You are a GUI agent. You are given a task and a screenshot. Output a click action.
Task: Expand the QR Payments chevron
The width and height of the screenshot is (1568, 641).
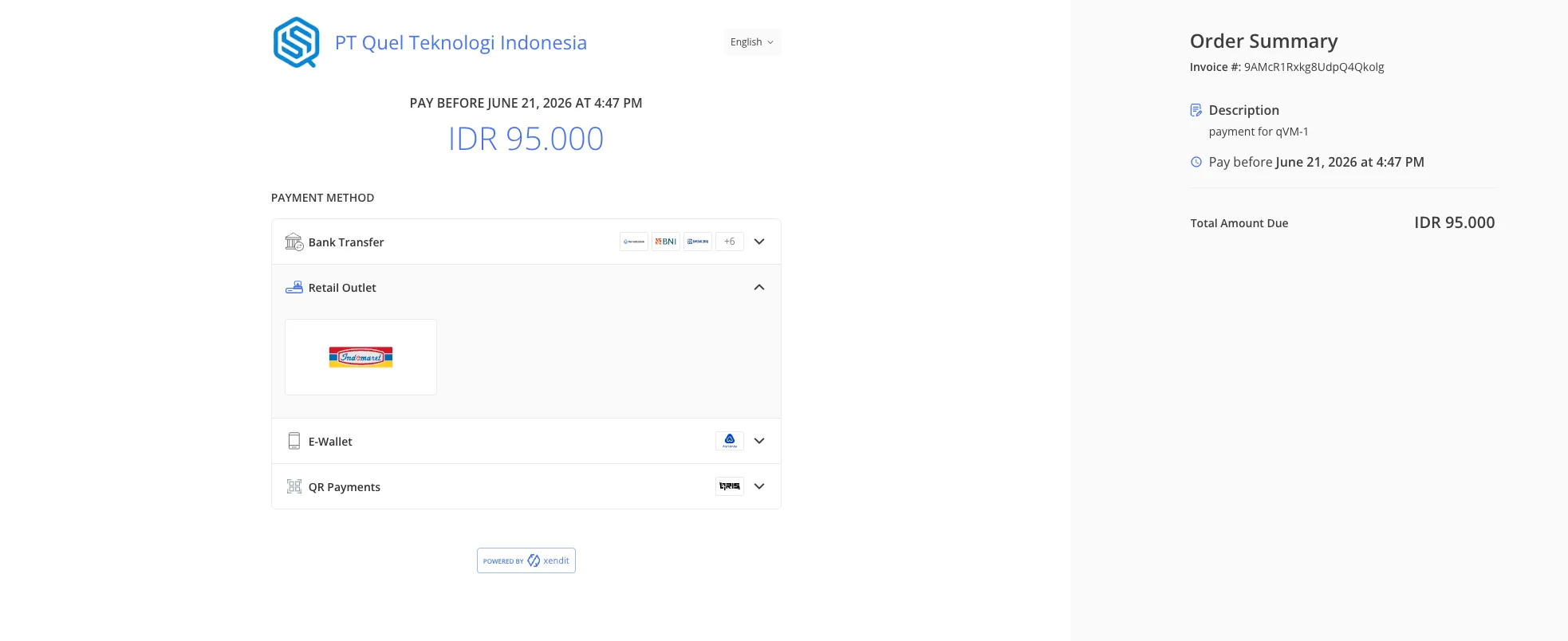(759, 486)
